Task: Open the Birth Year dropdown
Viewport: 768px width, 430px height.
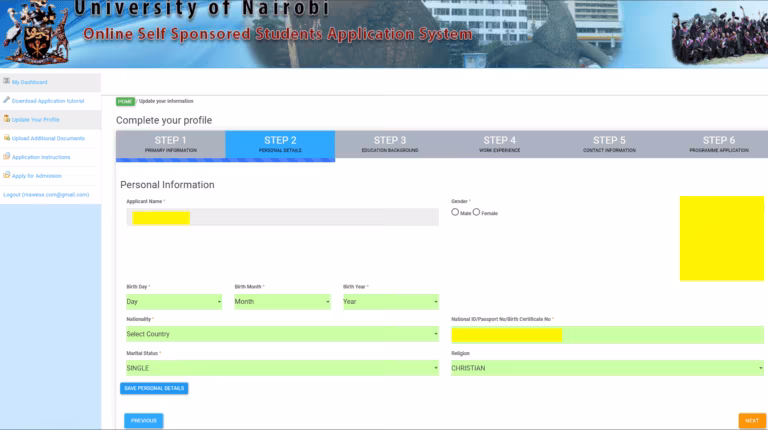Action: click(x=391, y=302)
